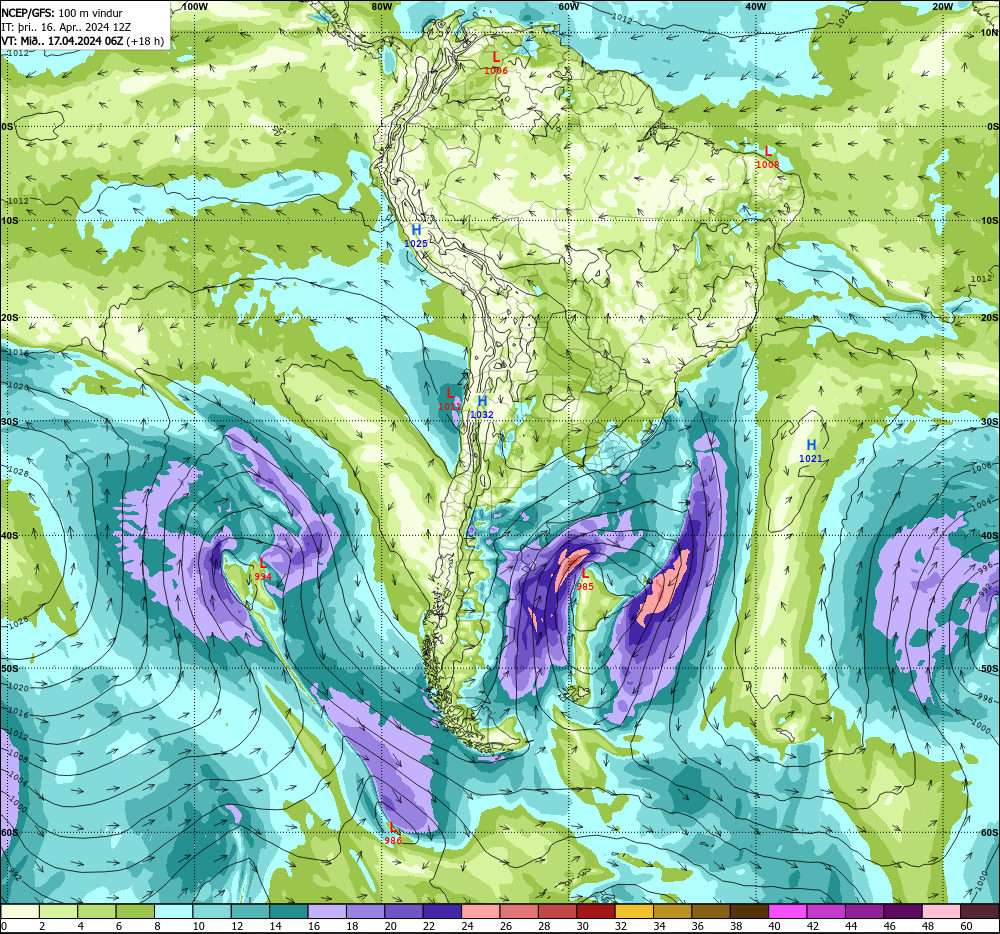
Task: Pick the pink legend swatch between 48 and 60
Action: tap(941, 912)
